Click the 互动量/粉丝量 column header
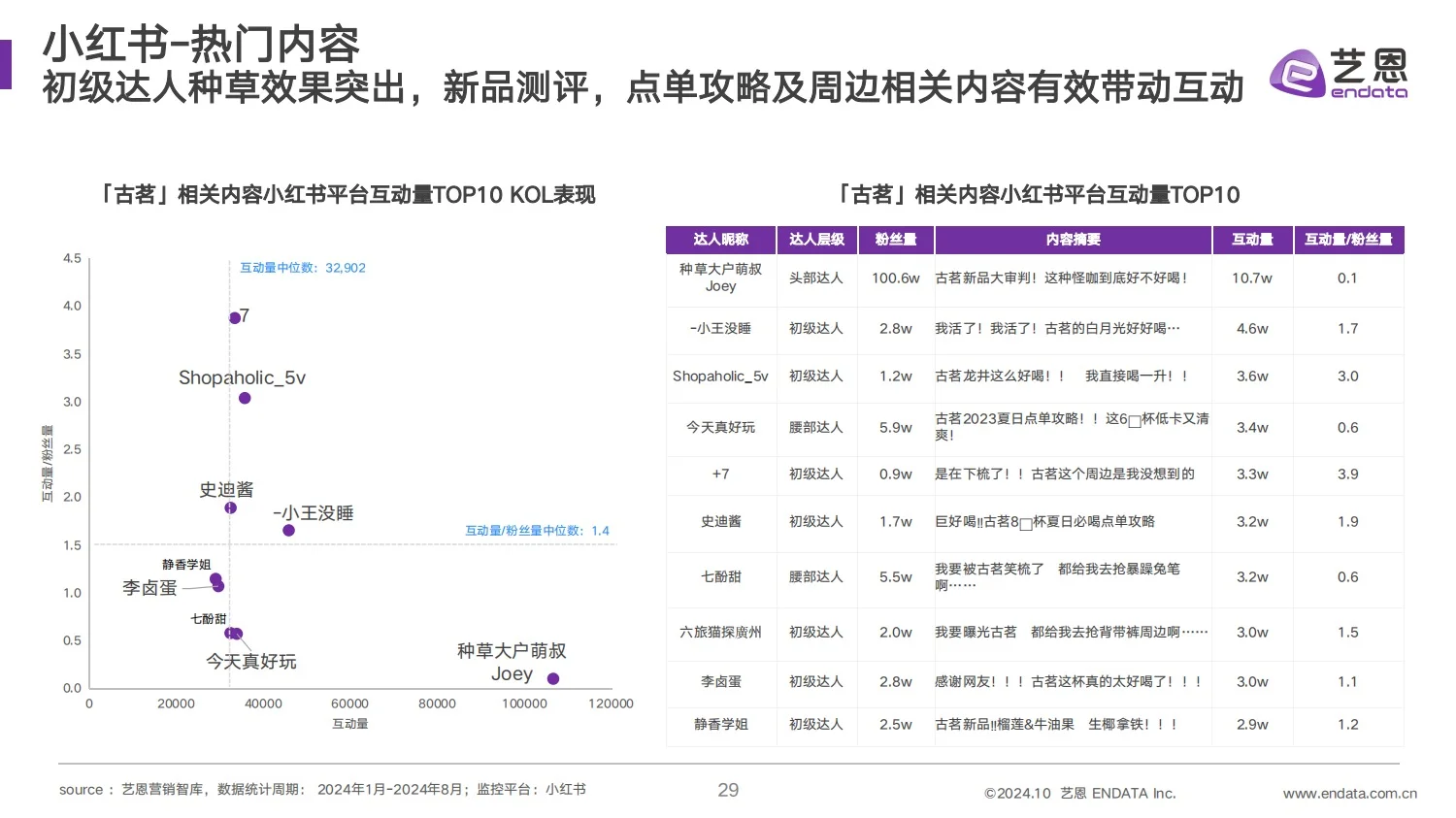1456x818 pixels. click(x=1348, y=239)
